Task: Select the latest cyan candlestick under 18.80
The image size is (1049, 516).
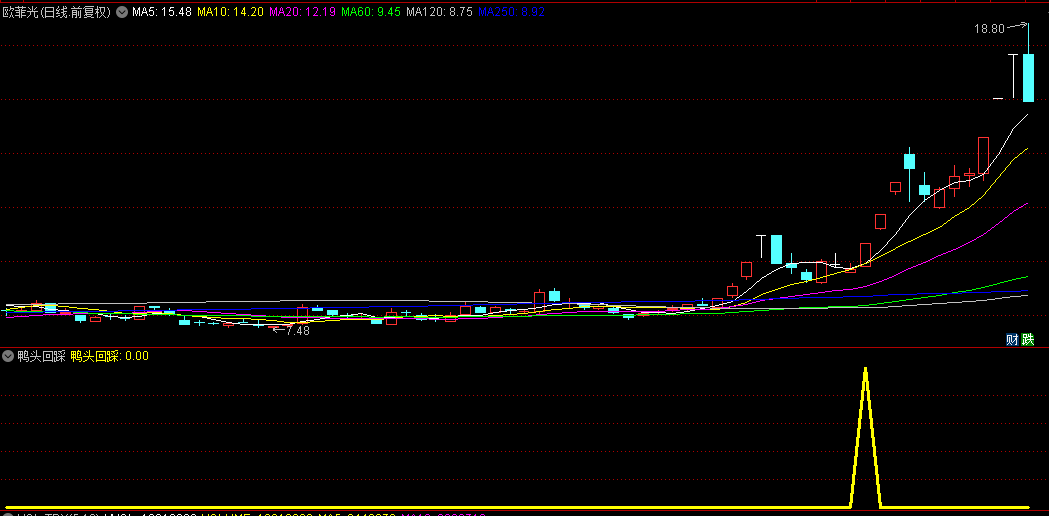Action: point(1028,78)
